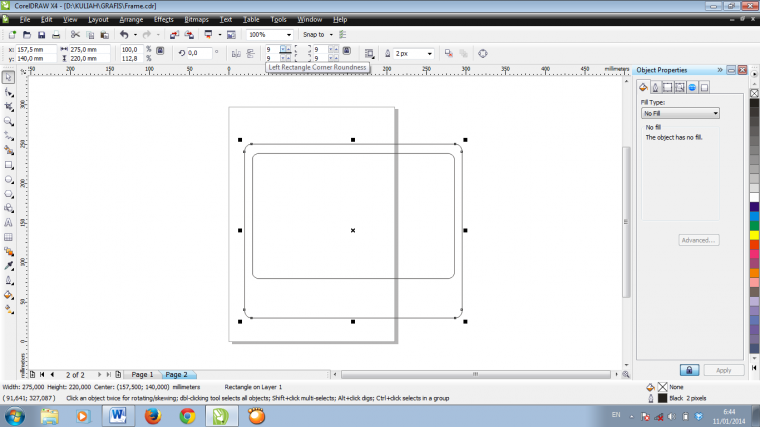The height and width of the screenshot is (427, 760).
Task: Open Google Chrome from the taskbar
Action: pyautogui.click(x=187, y=416)
